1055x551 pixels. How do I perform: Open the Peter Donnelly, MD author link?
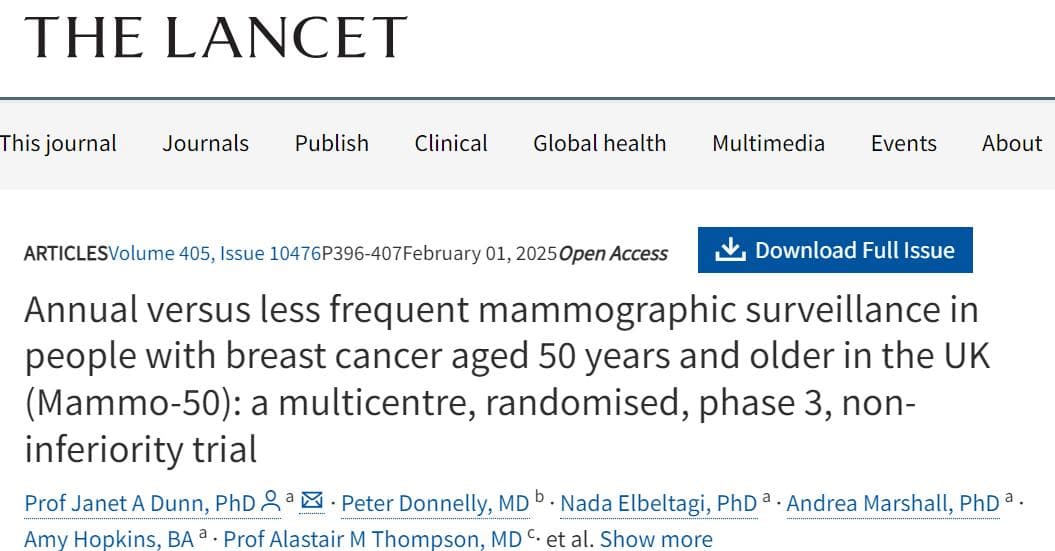pyautogui.click(x=435, y=503)
